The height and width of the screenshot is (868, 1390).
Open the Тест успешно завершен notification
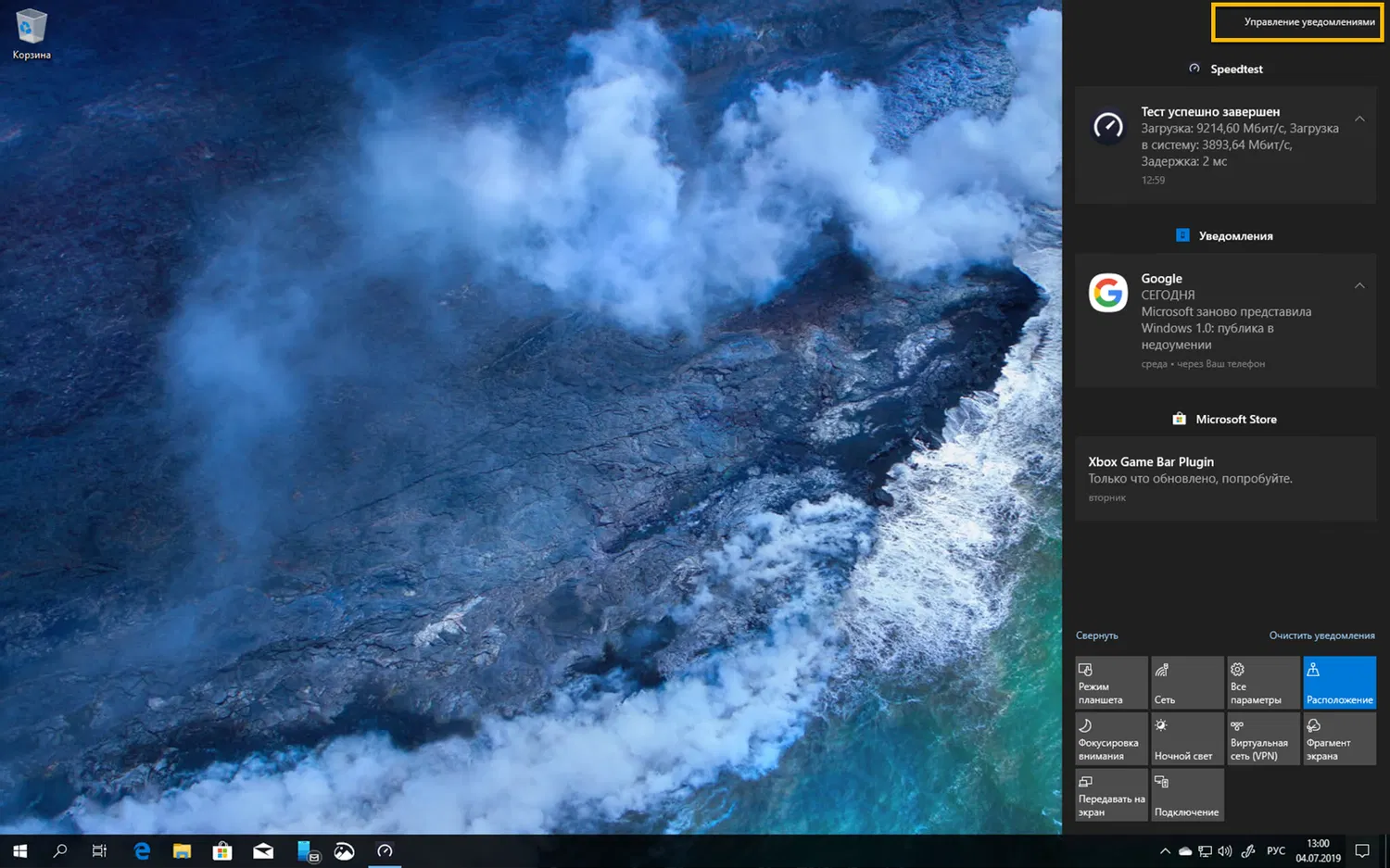click(x=1225, y=145)
